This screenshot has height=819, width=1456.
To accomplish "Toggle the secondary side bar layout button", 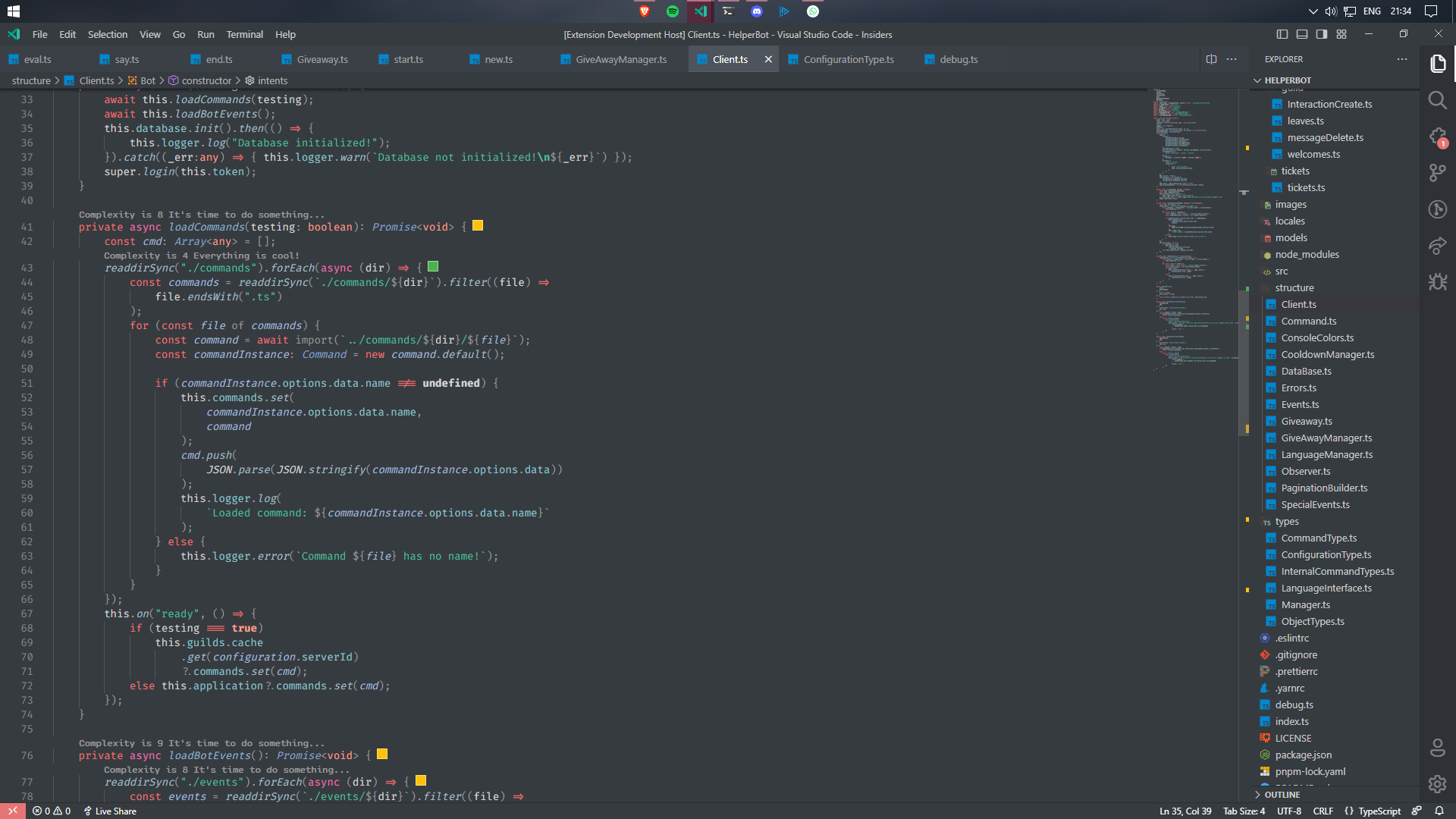I will 1322,34.
